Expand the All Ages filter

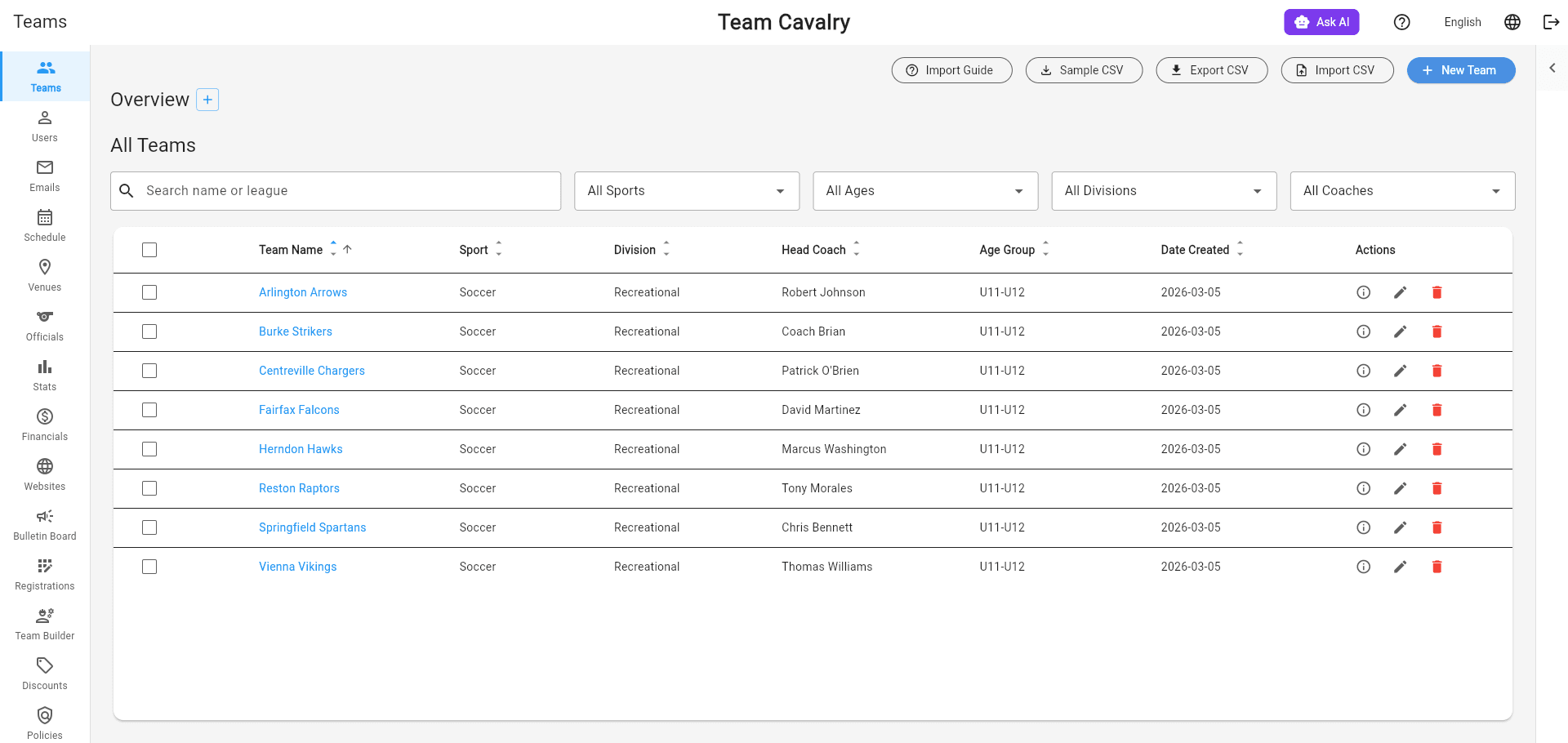click(x=925, y=191)
